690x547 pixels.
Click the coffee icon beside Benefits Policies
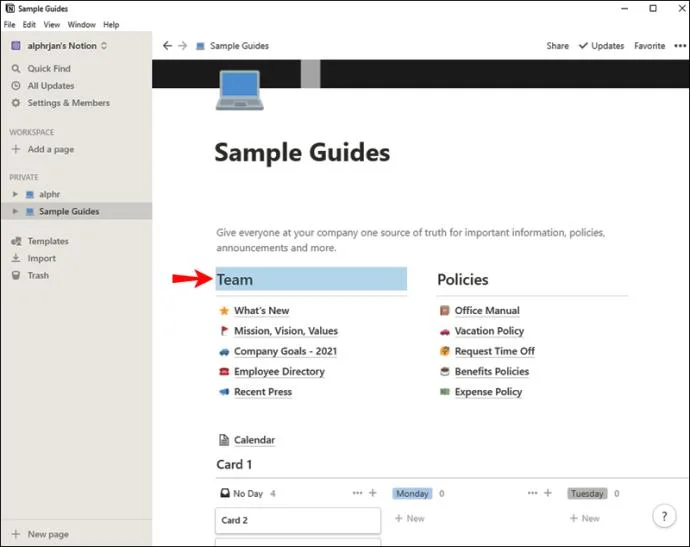444,371
